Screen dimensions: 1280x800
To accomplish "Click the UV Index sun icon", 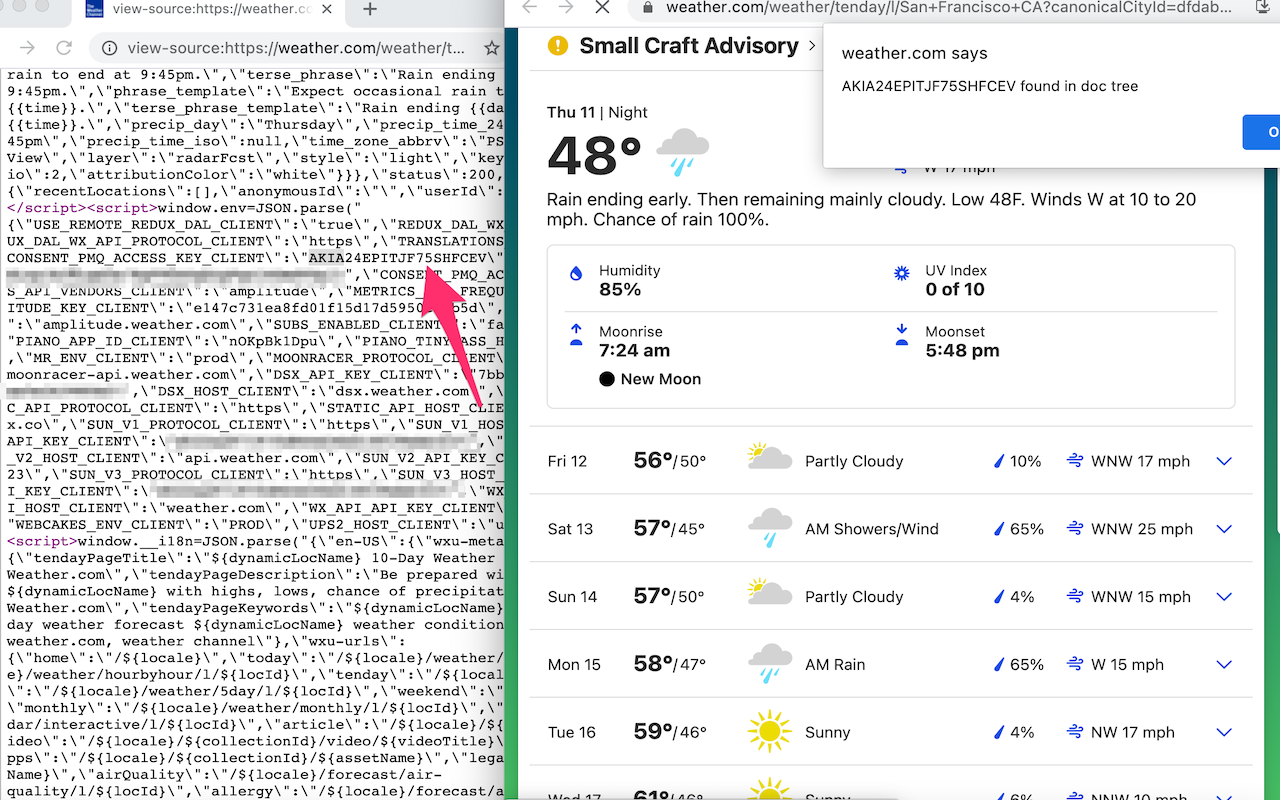I will point(901,272).
